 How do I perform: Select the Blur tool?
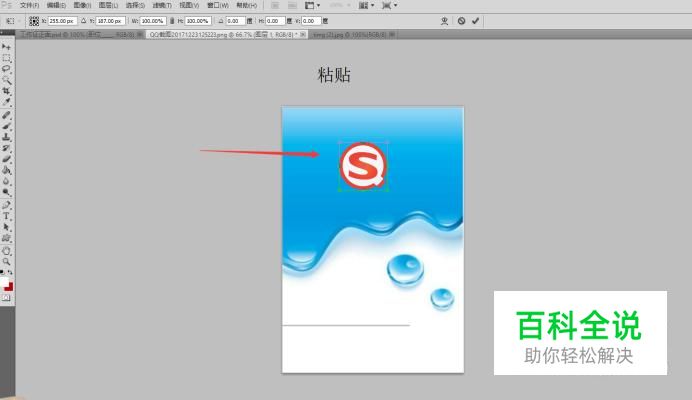point(6,181)
